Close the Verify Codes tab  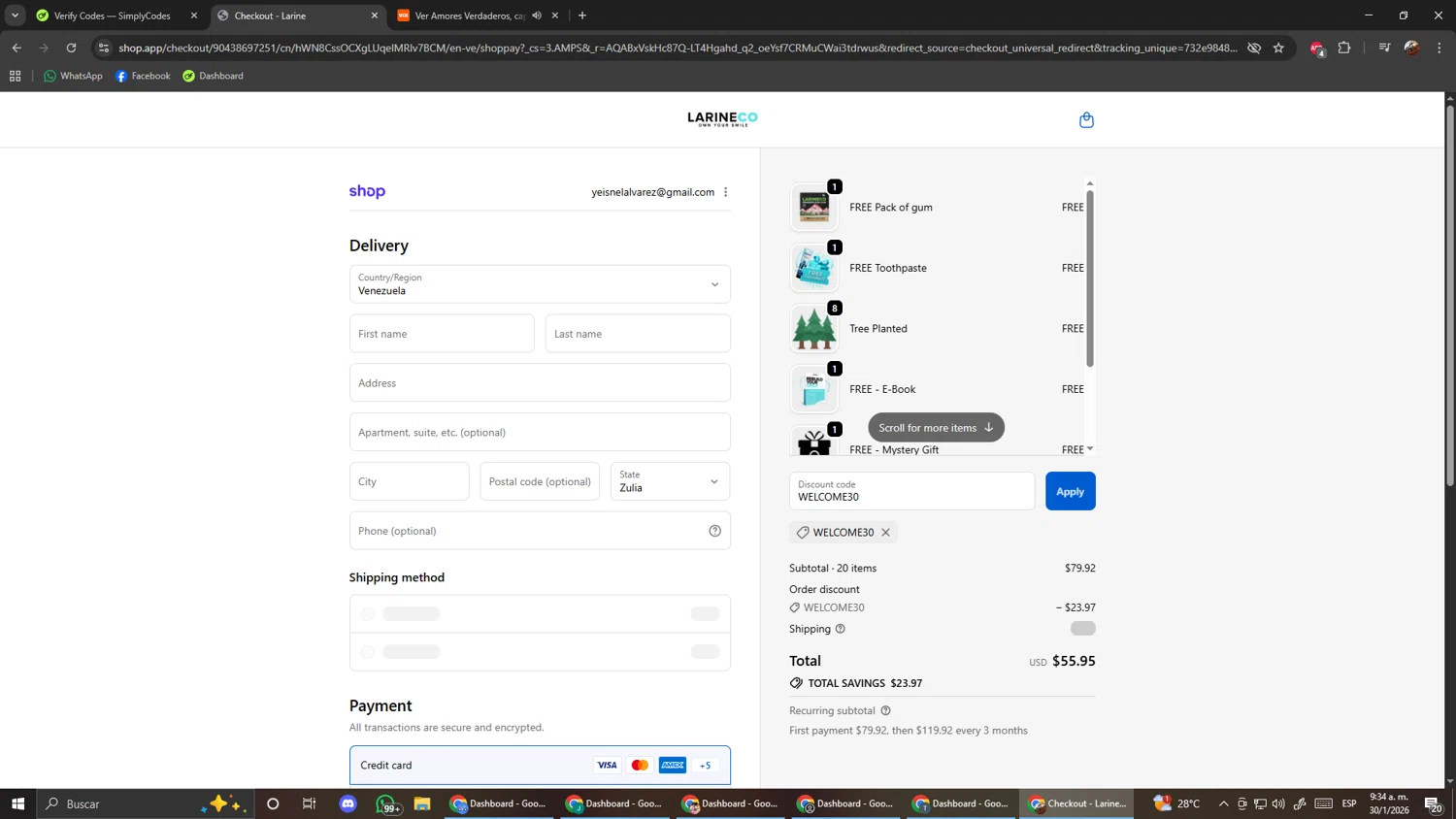point(194,16)
